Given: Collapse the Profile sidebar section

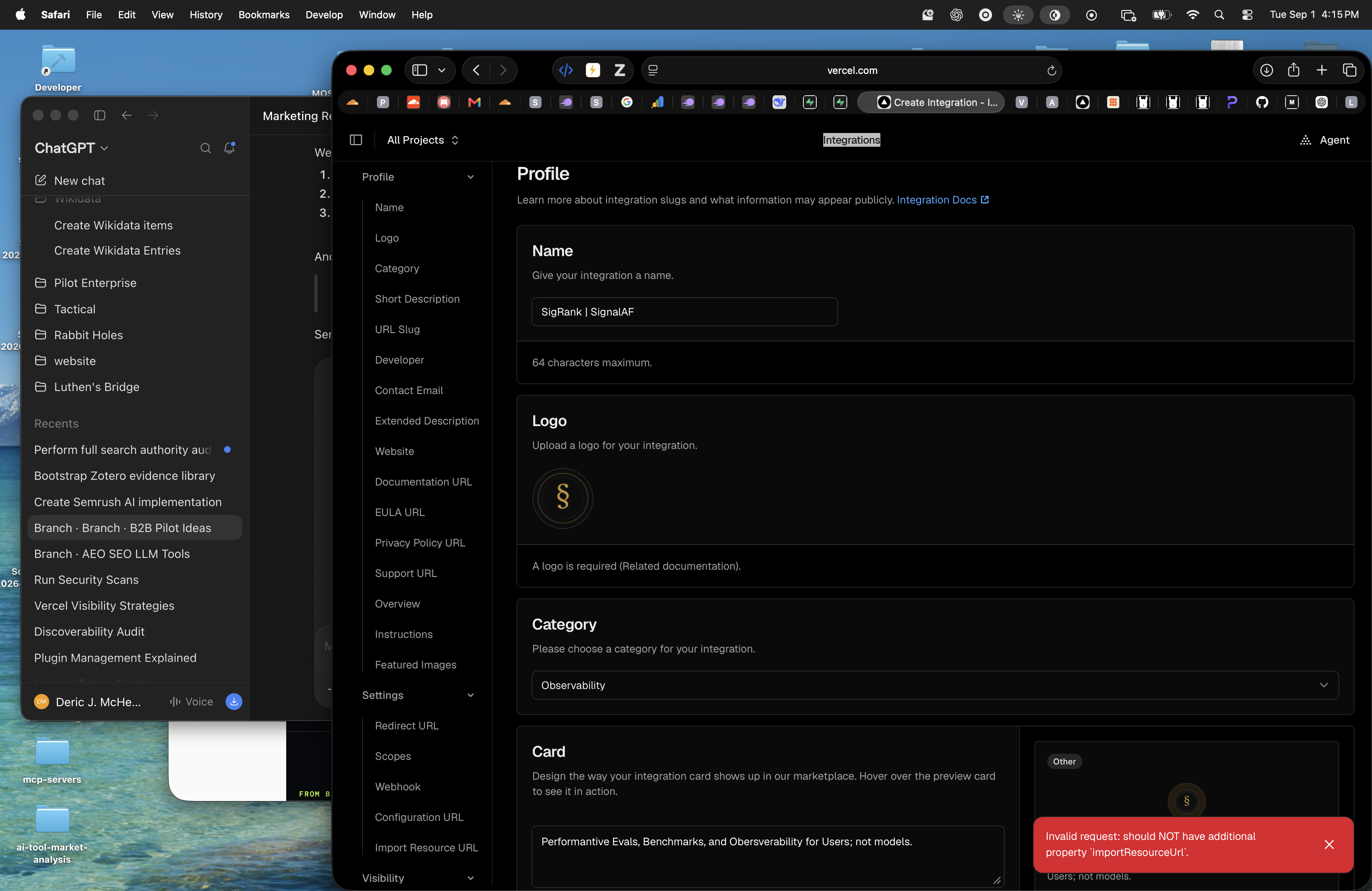Looking at the screenshot, I should (470, 177).
